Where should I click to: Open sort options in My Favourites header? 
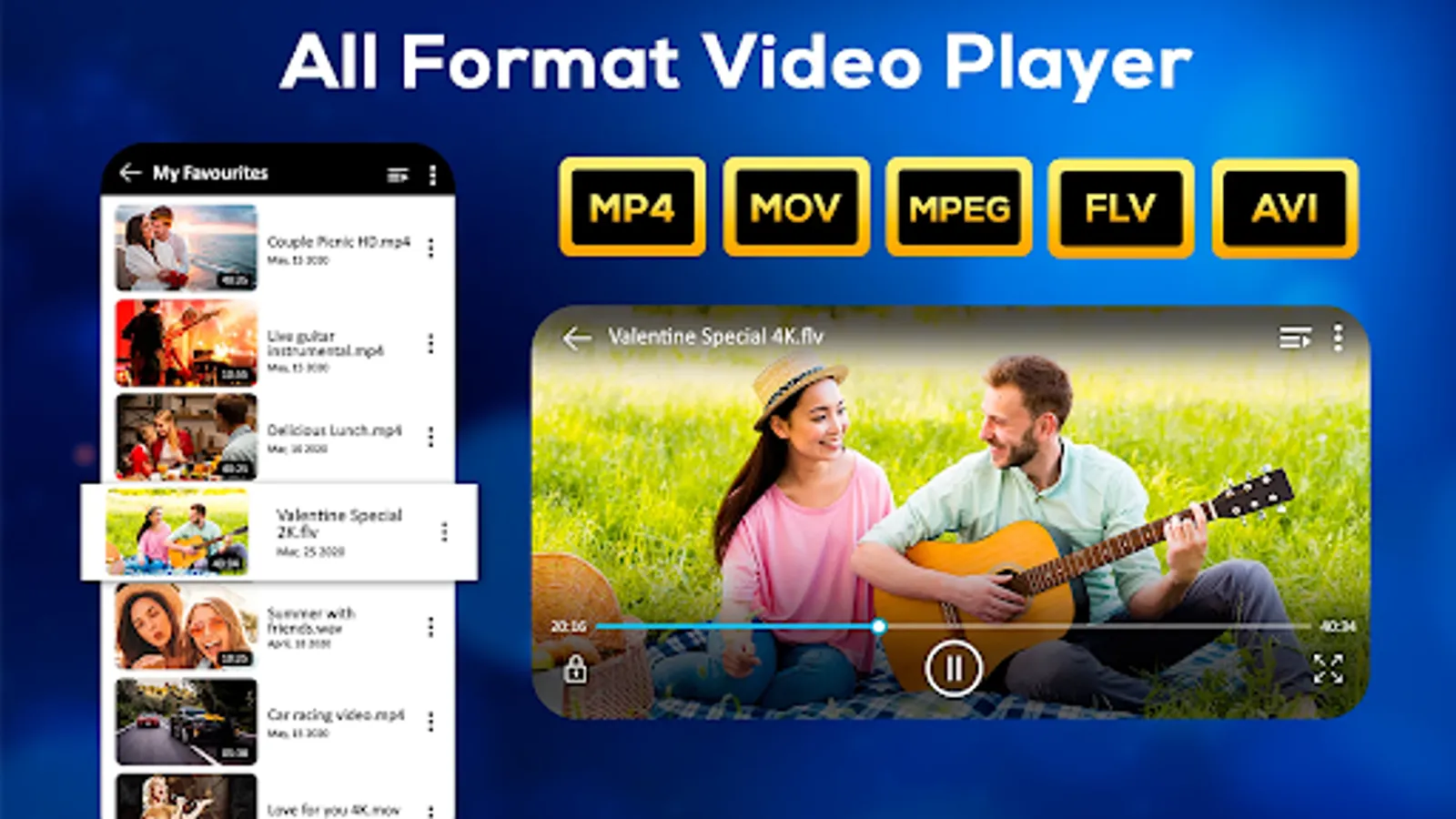click(398, 175)
